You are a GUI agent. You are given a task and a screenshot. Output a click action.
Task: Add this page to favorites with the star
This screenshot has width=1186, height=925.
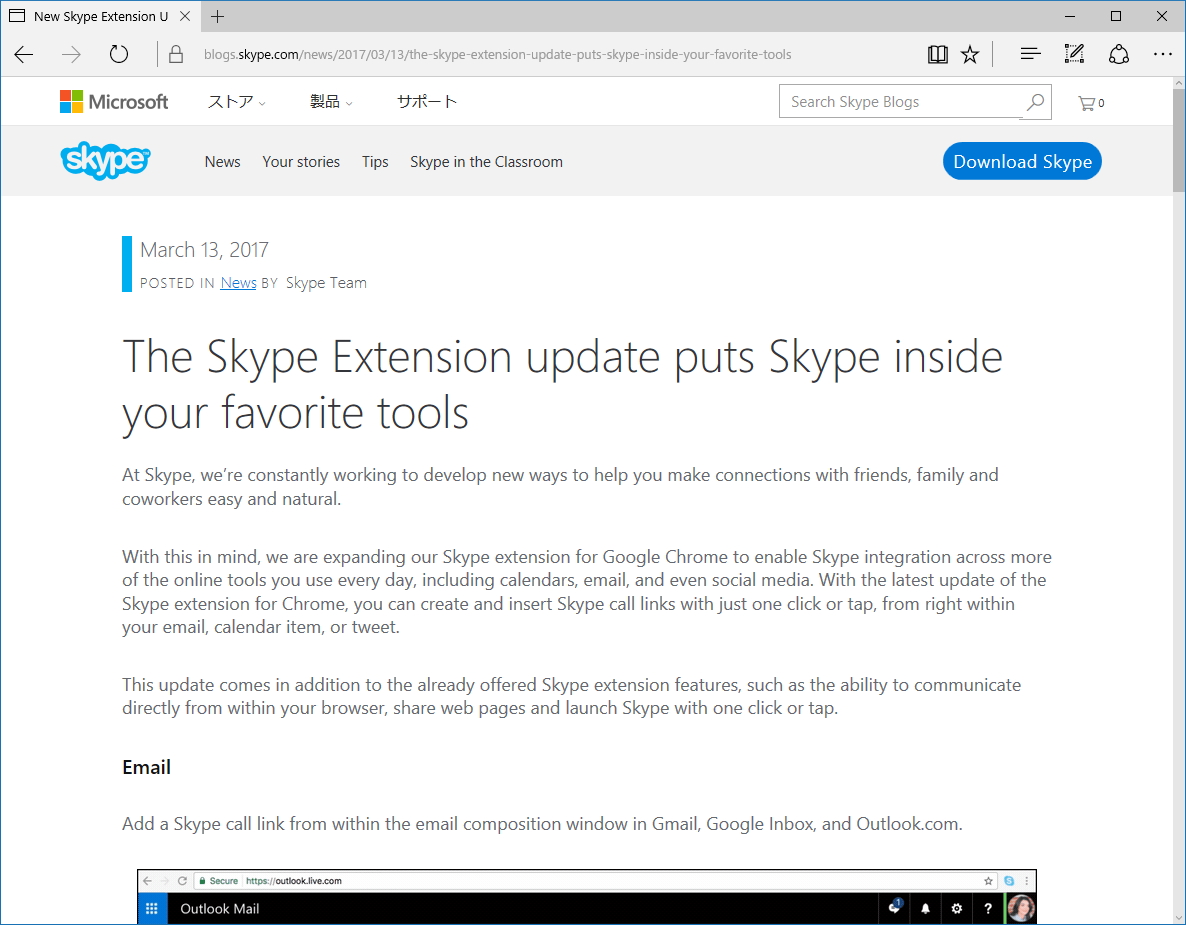(969, 54)
